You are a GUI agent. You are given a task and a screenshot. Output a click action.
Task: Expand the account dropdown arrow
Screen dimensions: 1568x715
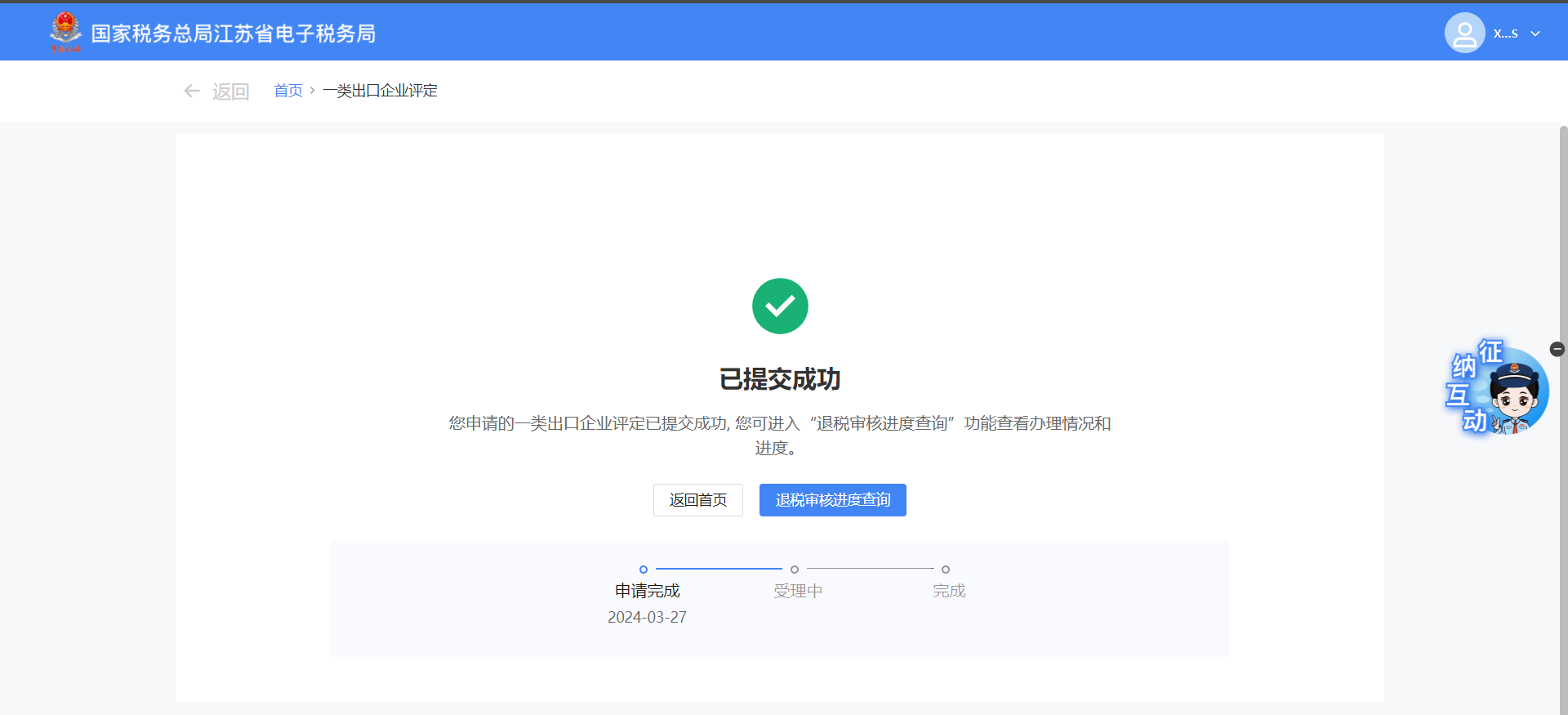tap(1535, 34)
